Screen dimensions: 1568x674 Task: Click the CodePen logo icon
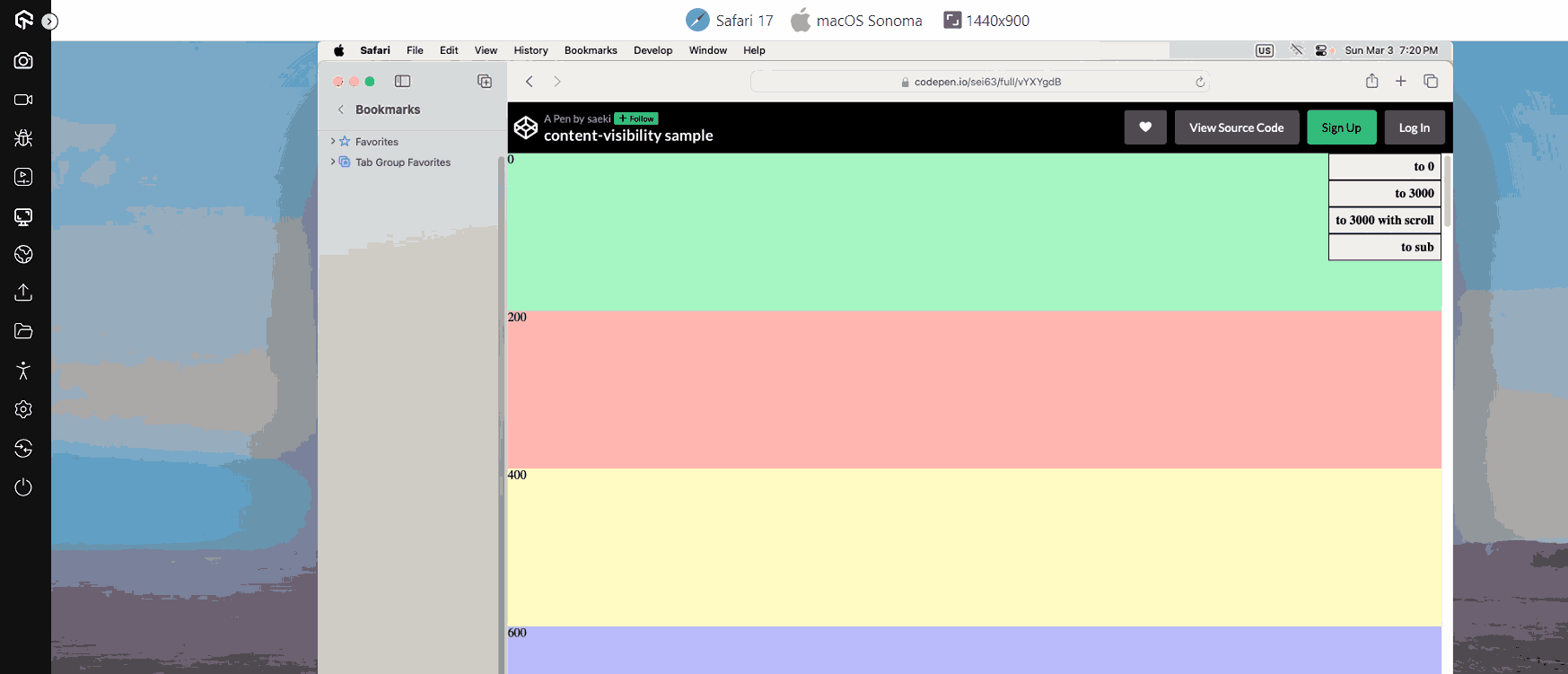[526, 127]
